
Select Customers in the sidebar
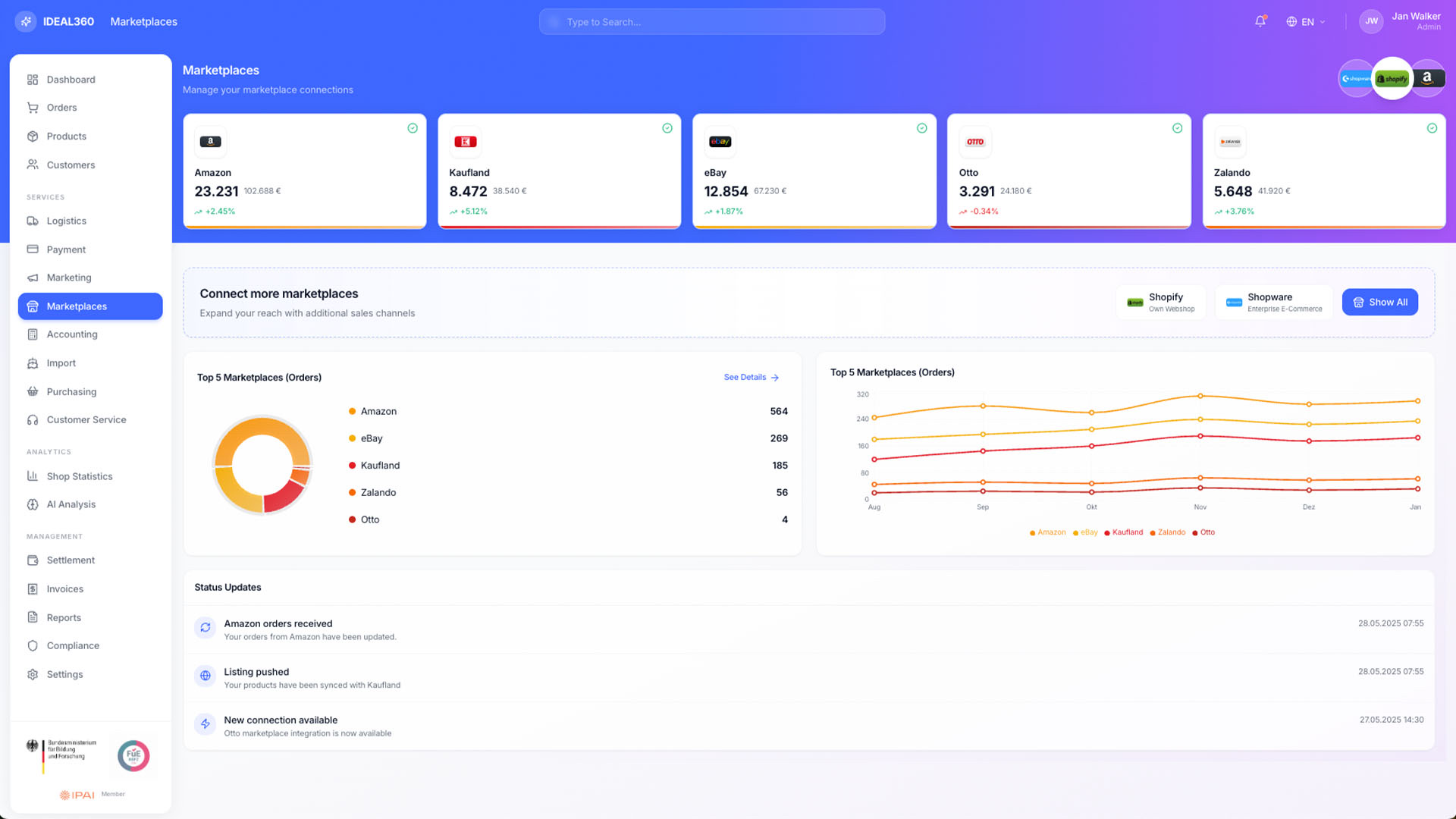pyautogui.click(x=90, y=165)
